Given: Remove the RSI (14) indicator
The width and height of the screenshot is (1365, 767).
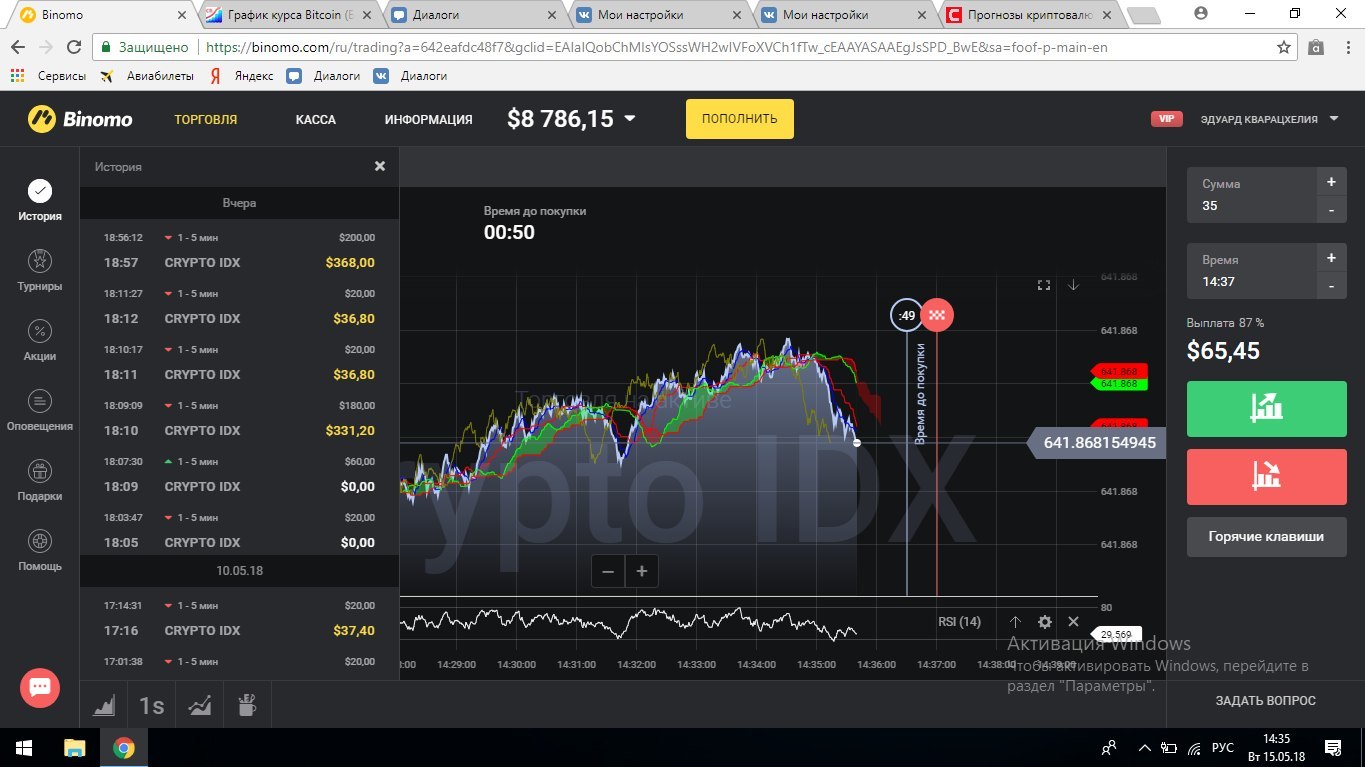Looking at the screenshot, I should 1073,622.
